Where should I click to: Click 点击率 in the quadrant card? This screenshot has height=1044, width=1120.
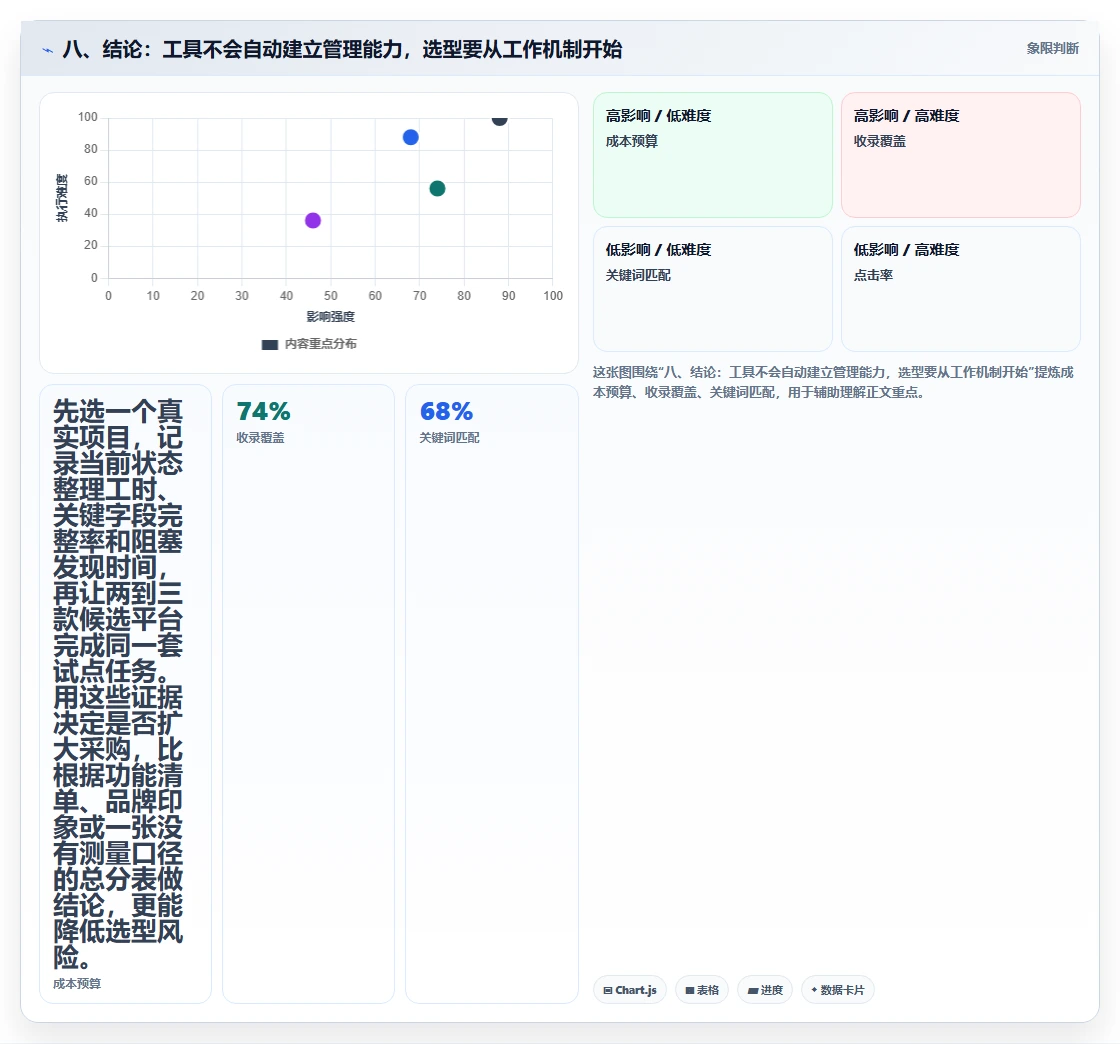874,276
